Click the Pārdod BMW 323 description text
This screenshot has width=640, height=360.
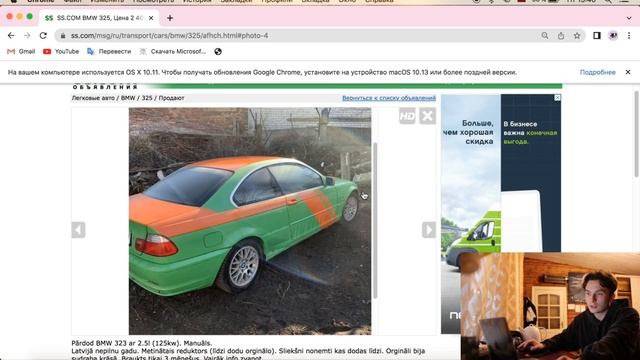pyautogui.click(x=248, y=351)
